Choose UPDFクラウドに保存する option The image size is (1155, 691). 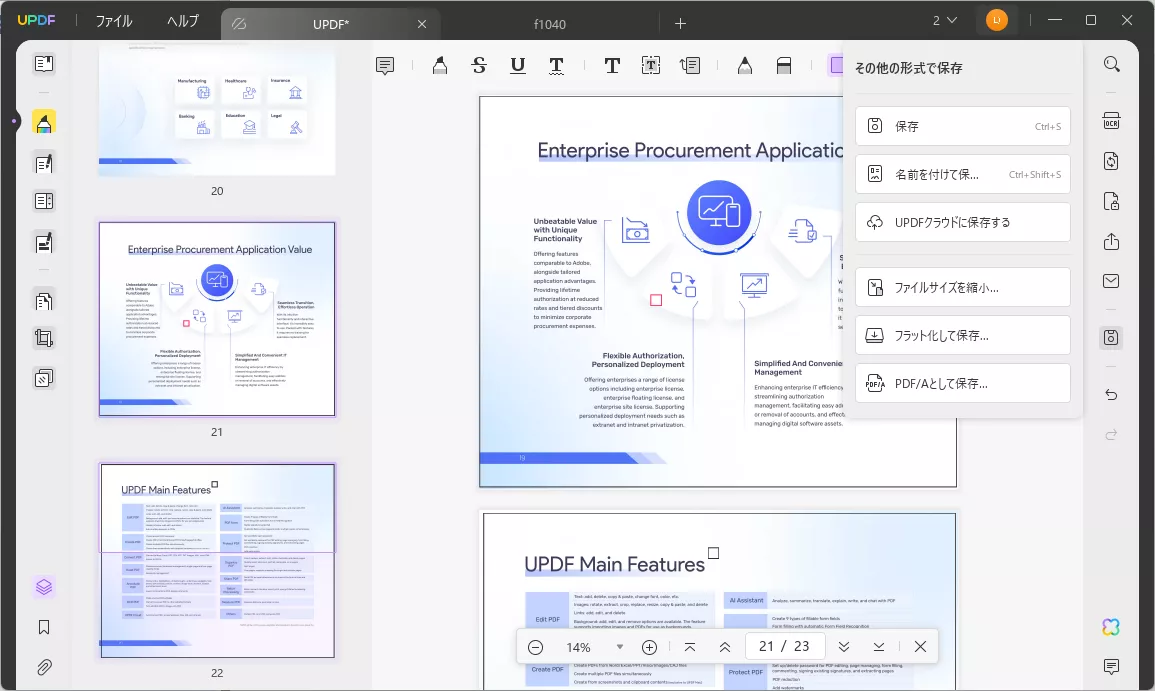[x=963, y=222]
